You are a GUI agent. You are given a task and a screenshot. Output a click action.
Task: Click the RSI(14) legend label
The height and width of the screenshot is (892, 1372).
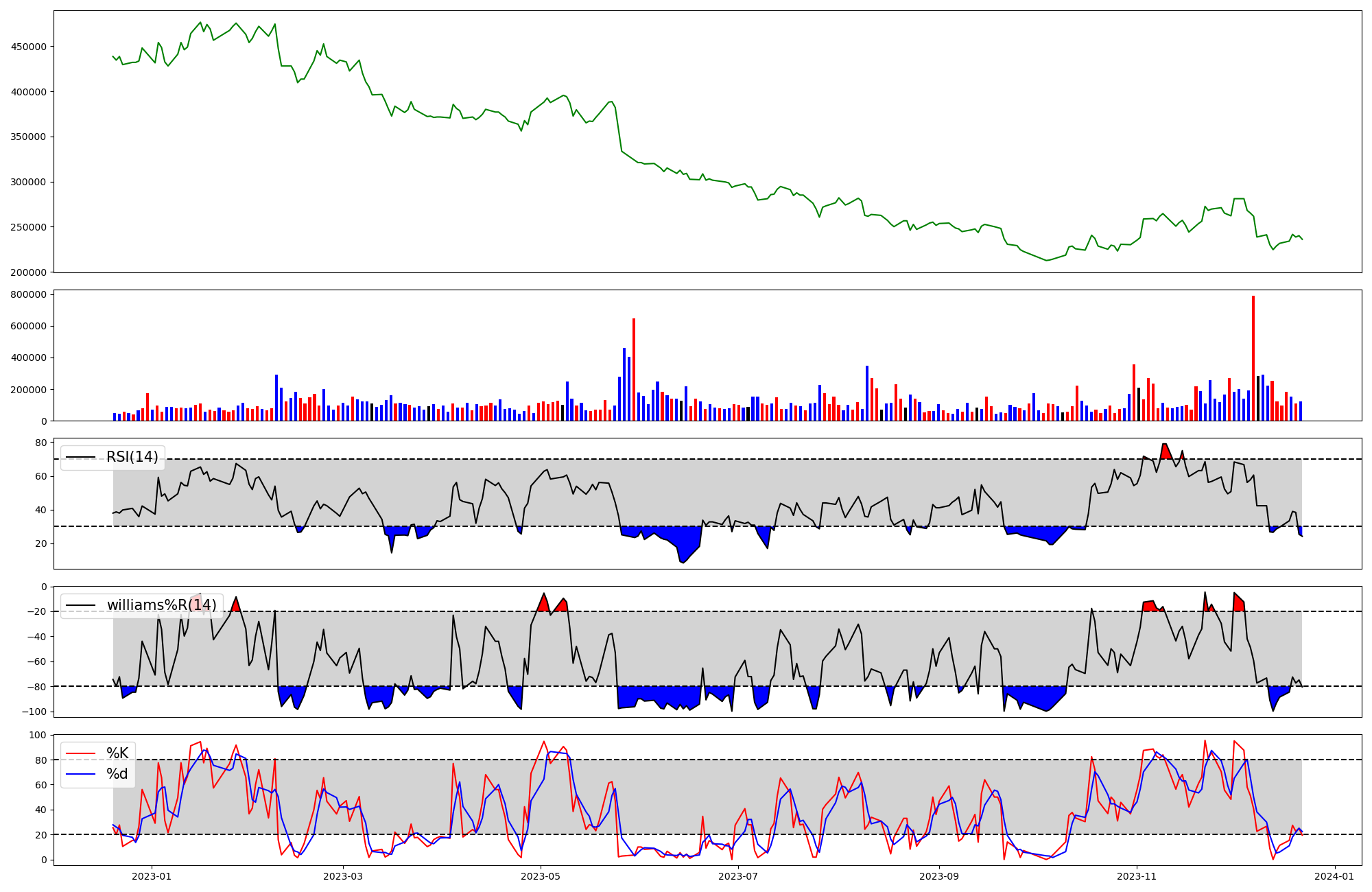tap(132, 457)
